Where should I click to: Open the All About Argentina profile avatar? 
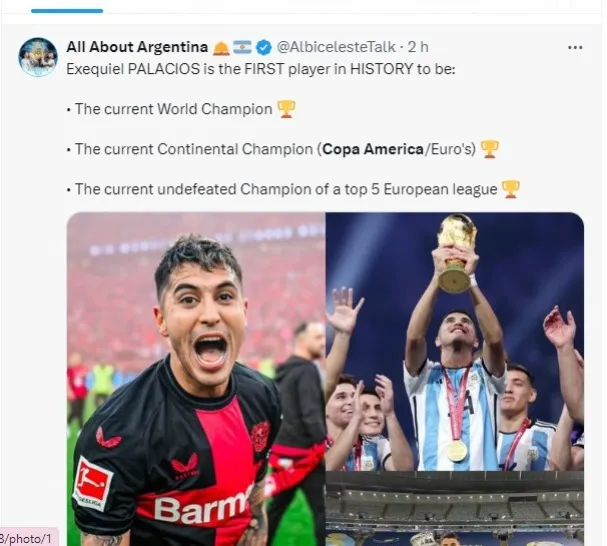coord(38,57)
